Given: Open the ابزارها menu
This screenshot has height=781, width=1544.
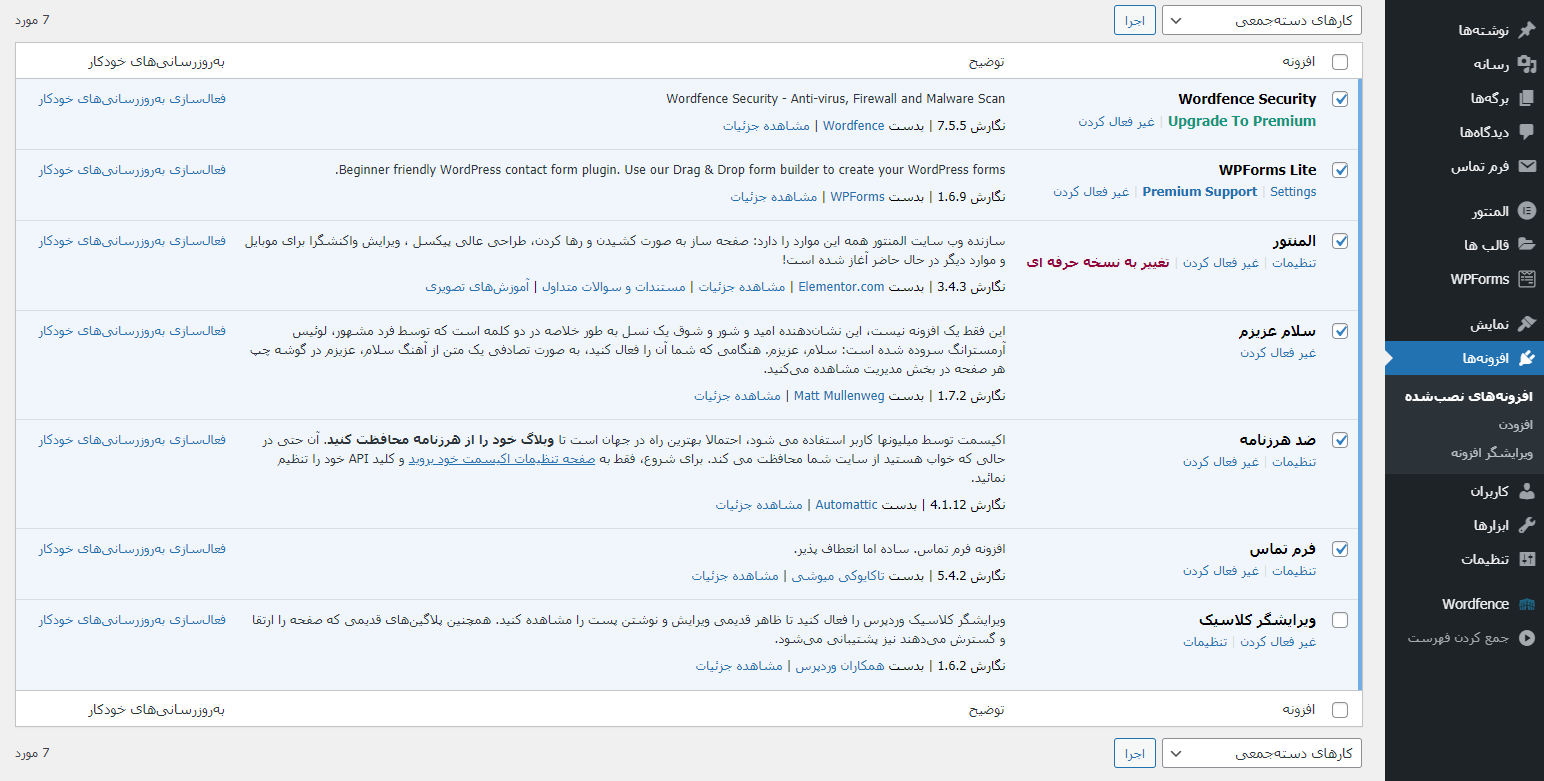Looking at the screenshot, I should click(1464, 525).
